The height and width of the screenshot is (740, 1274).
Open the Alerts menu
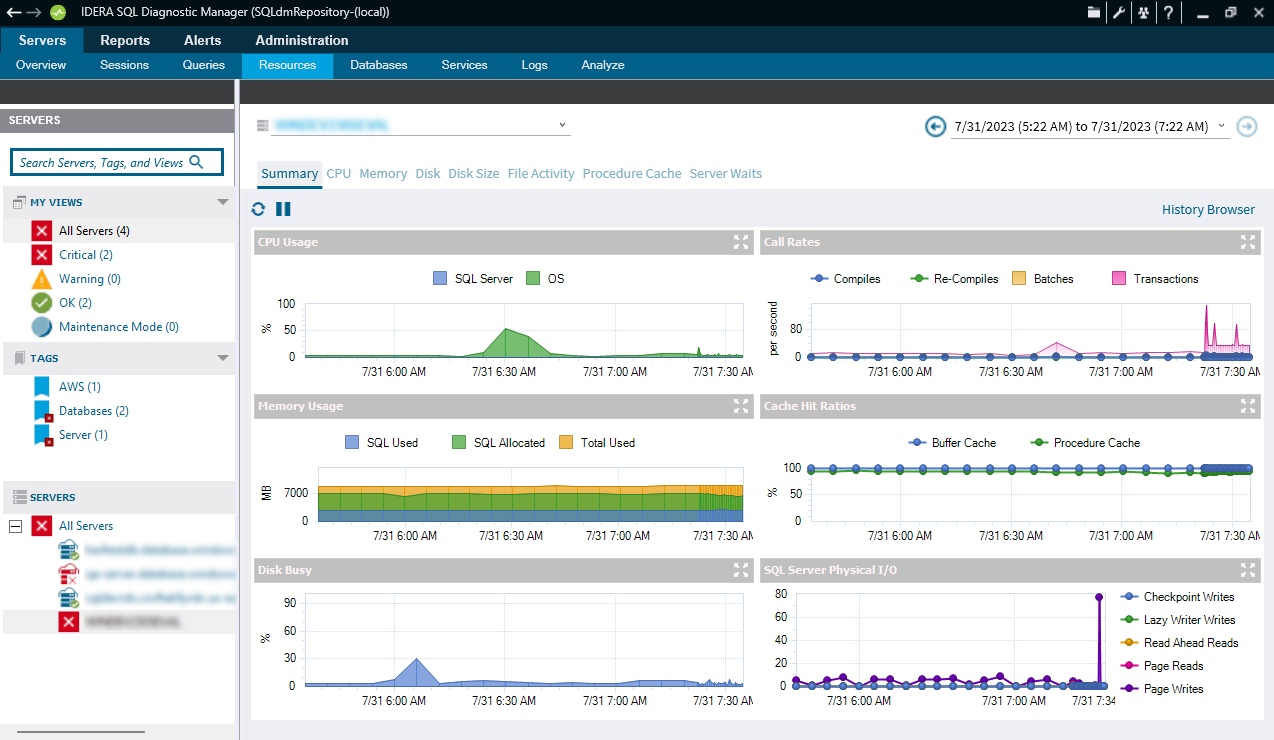pos(202,41)
